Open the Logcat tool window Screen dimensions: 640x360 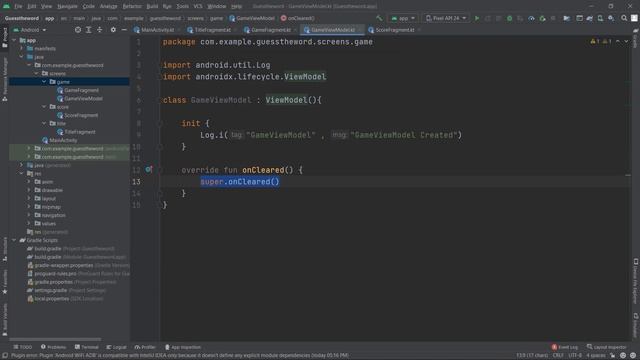[x=116, y=347]
